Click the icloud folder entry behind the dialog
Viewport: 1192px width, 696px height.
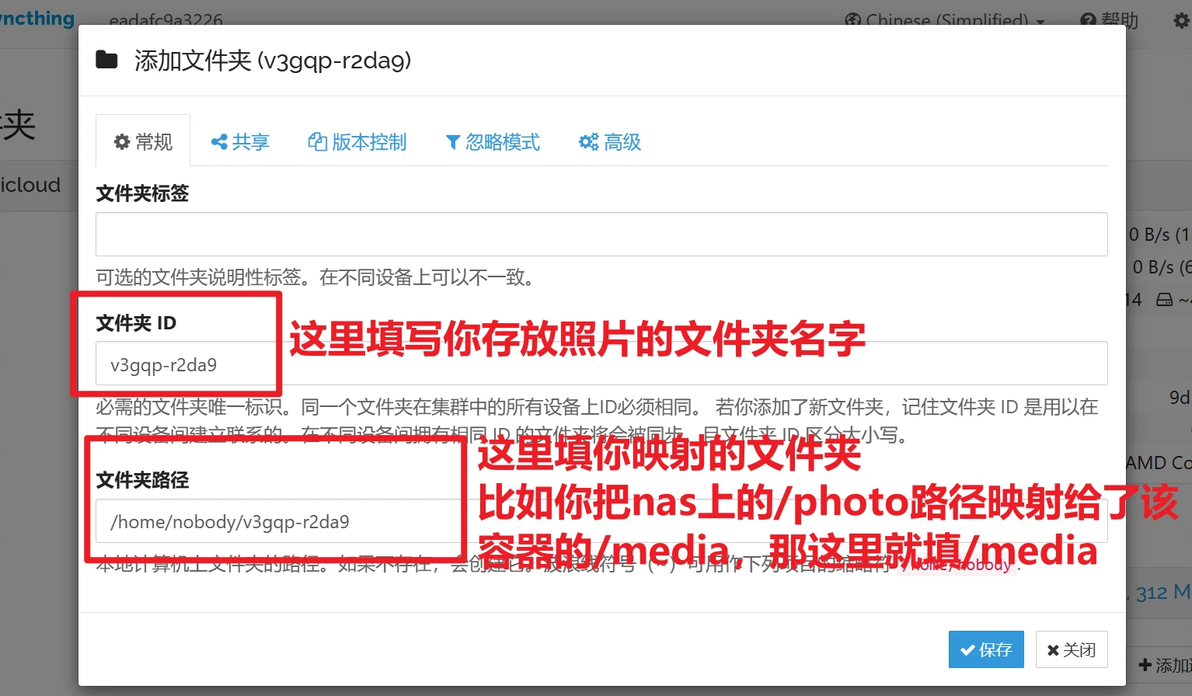coord(30,185)
